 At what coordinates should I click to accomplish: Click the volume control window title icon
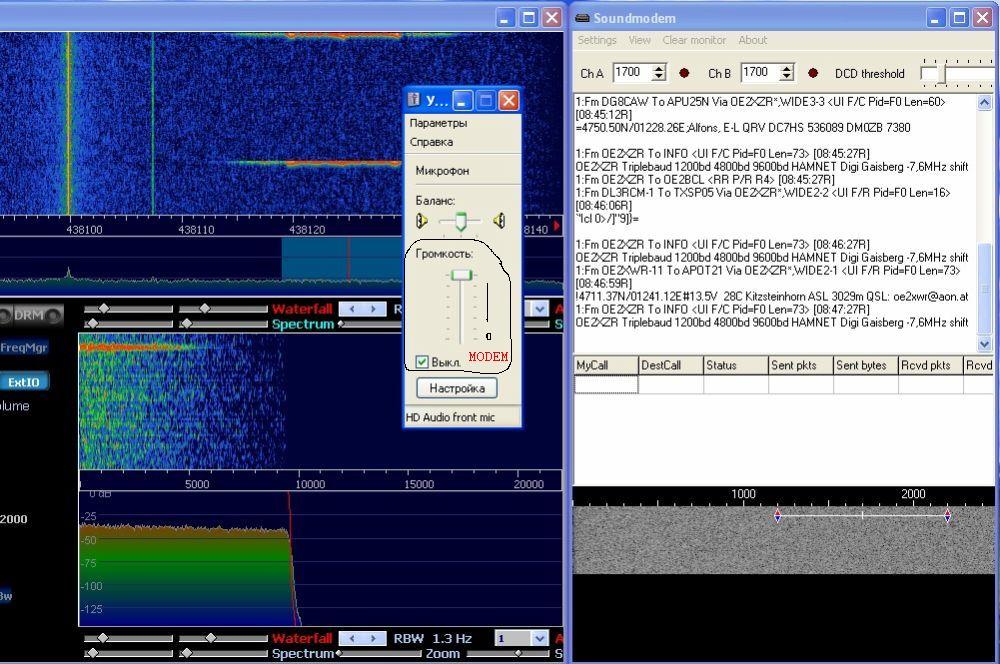(414, 100)
